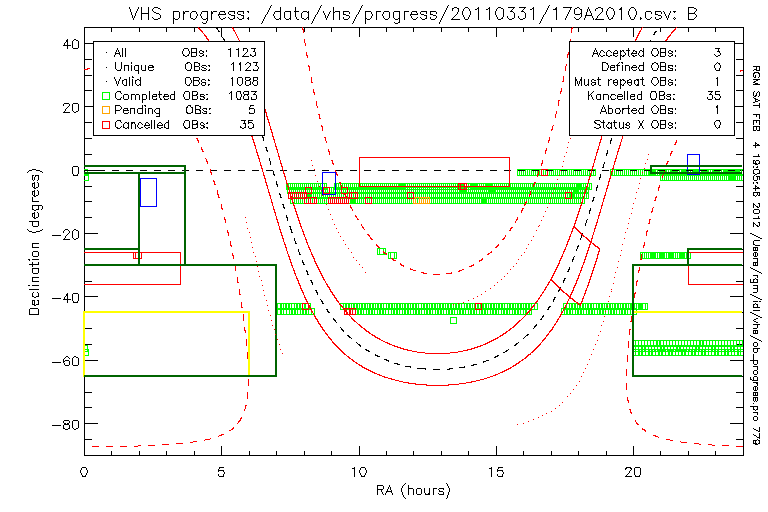Click the 'All OBs: 1123' legend entry

click(x=178, y=51)
